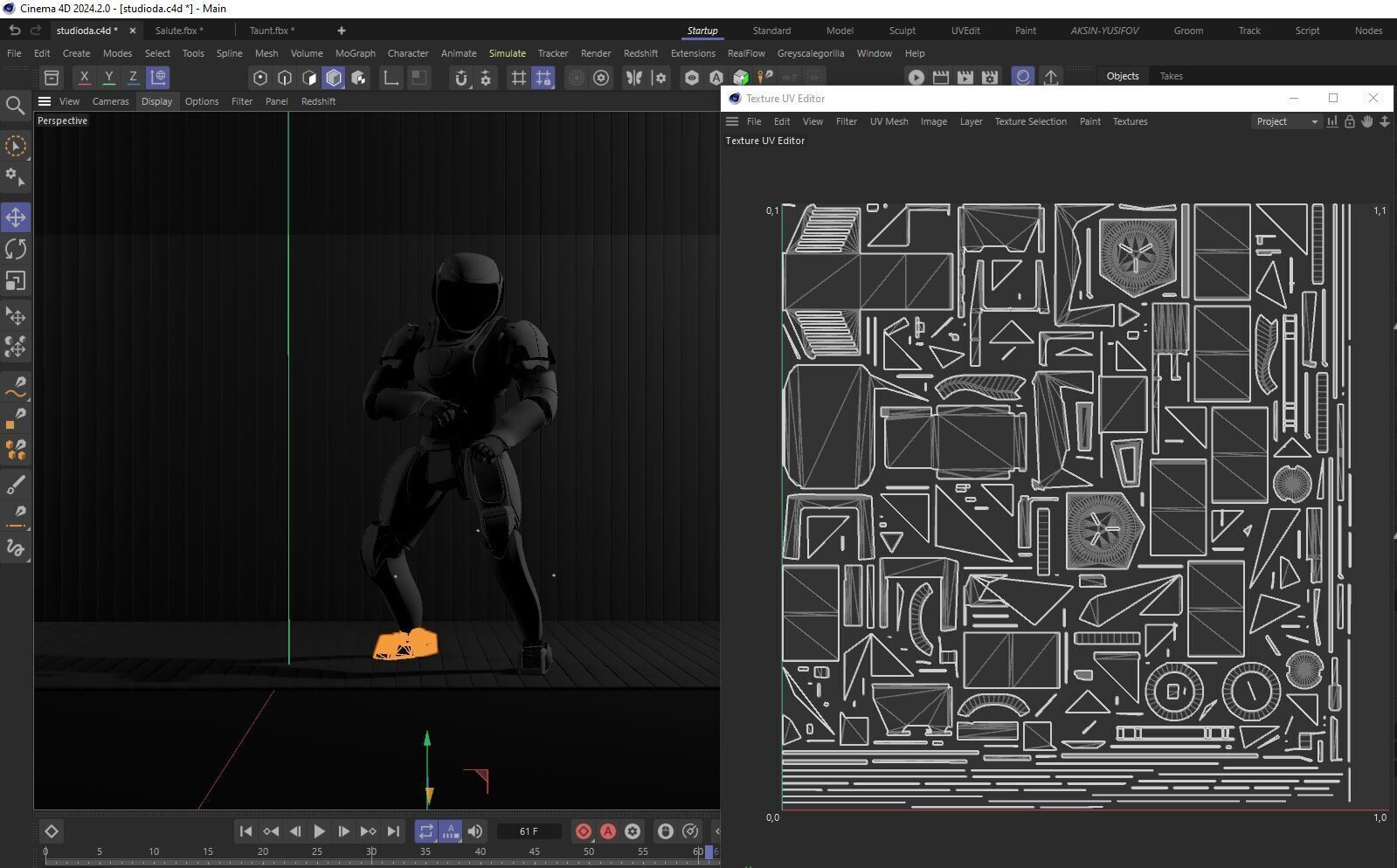Switch to the Sculpt layout
Image resolution: width=1397 pixels, height=868 pixels.
(903, 31)
